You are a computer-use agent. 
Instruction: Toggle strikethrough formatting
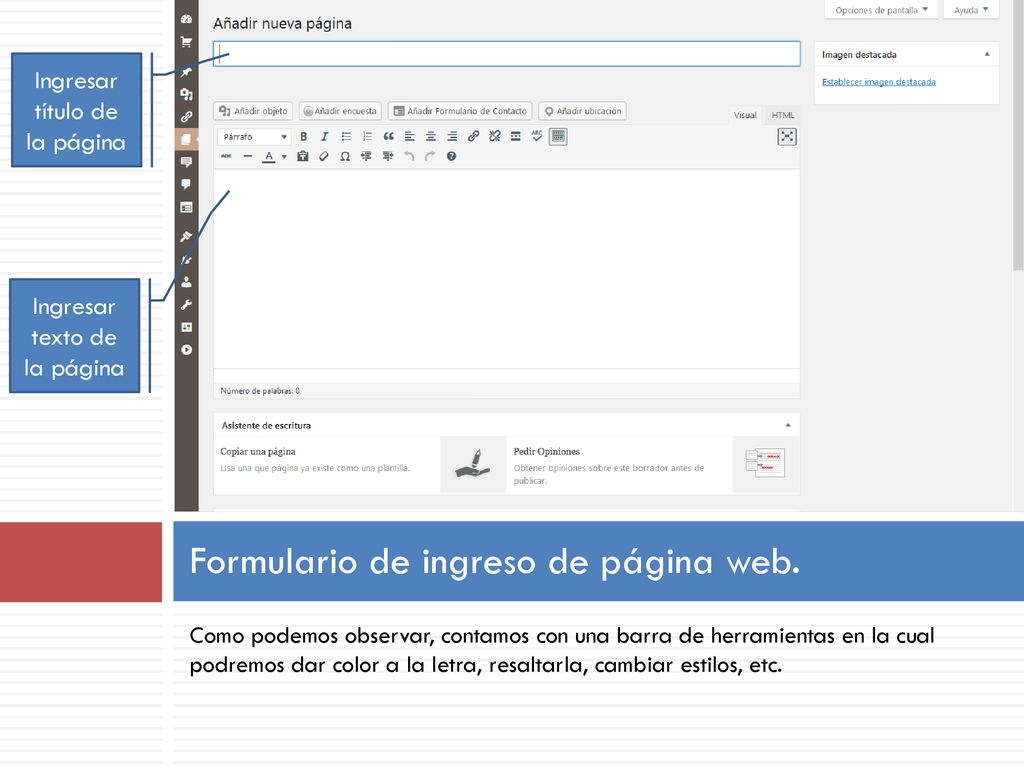coord(226,156)
